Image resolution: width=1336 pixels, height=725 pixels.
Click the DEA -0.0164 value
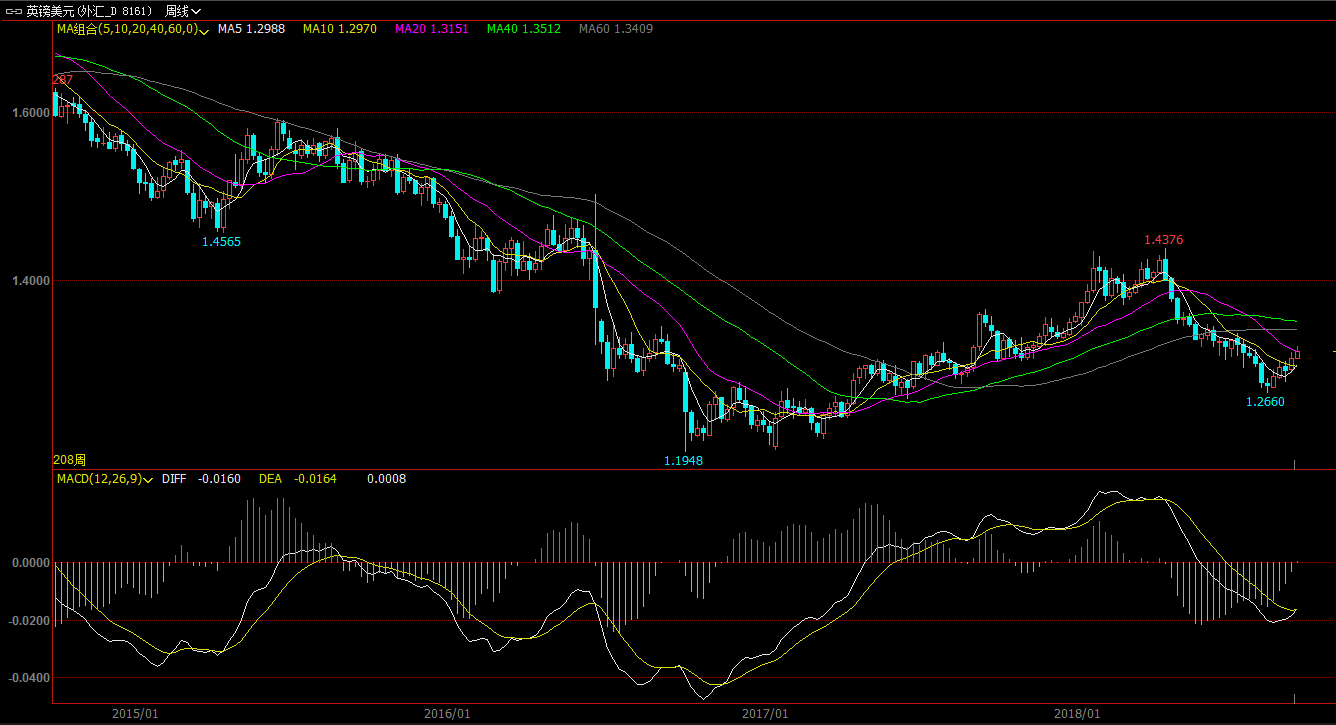tap(298, 479)
